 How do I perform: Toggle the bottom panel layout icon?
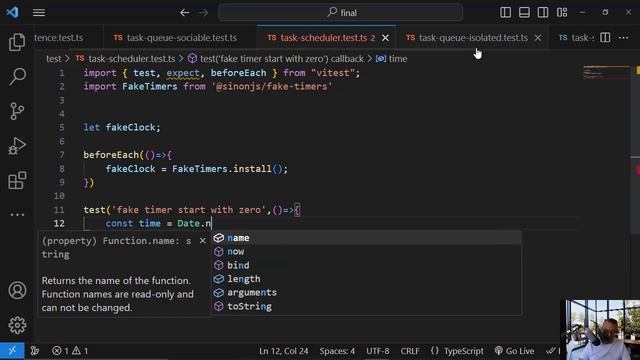[x=524, y=13]
